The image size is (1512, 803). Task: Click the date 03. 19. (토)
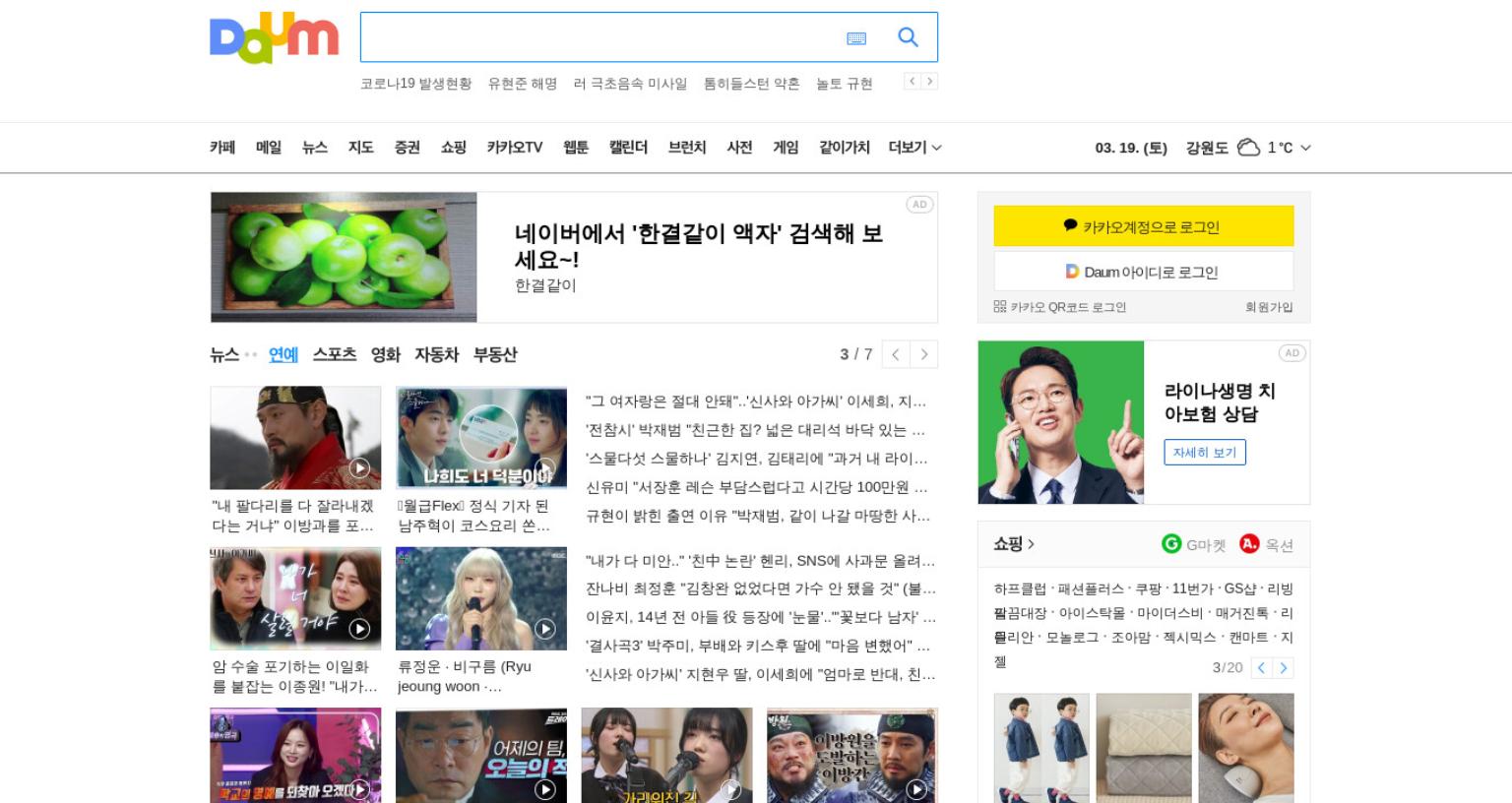tap(1131, 148)
